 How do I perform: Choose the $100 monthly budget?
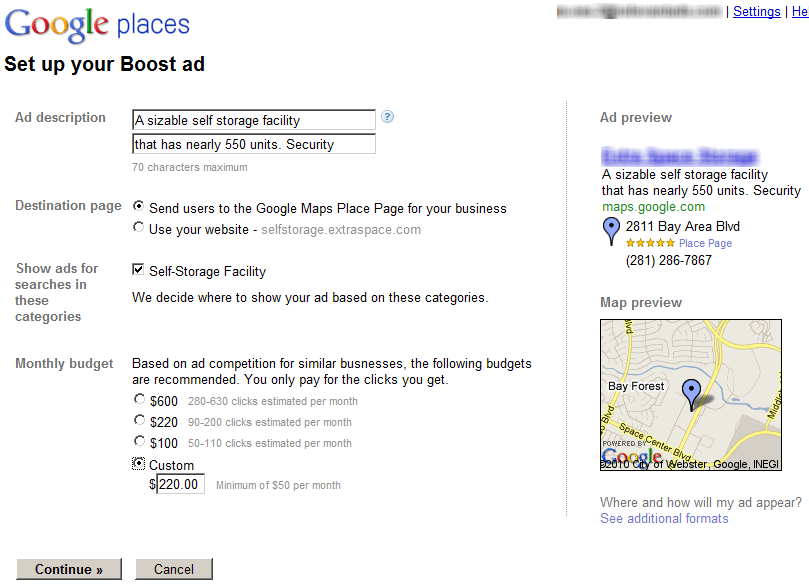[x=139, y=441]
